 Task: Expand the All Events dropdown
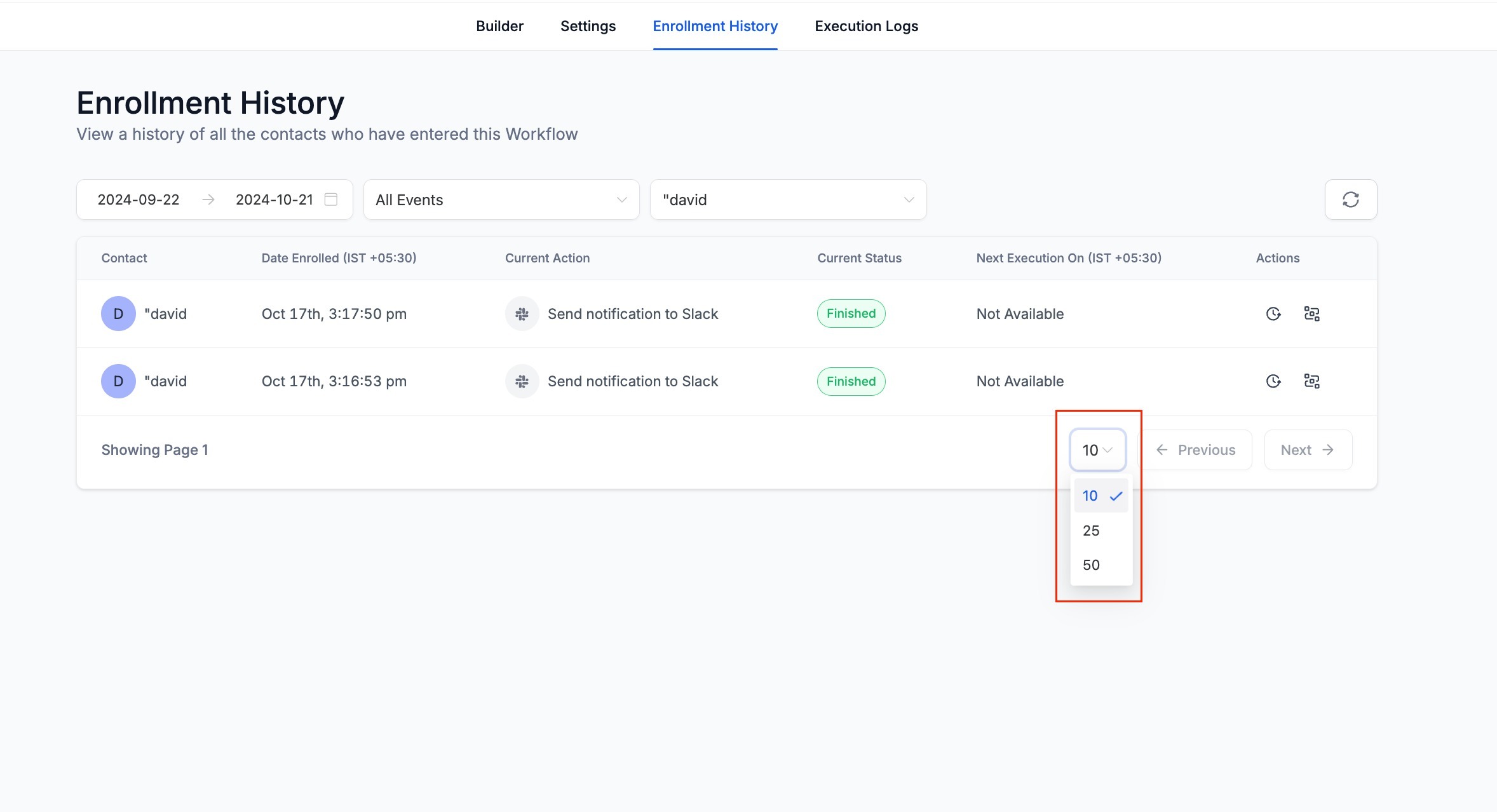[x=501, y=200]
